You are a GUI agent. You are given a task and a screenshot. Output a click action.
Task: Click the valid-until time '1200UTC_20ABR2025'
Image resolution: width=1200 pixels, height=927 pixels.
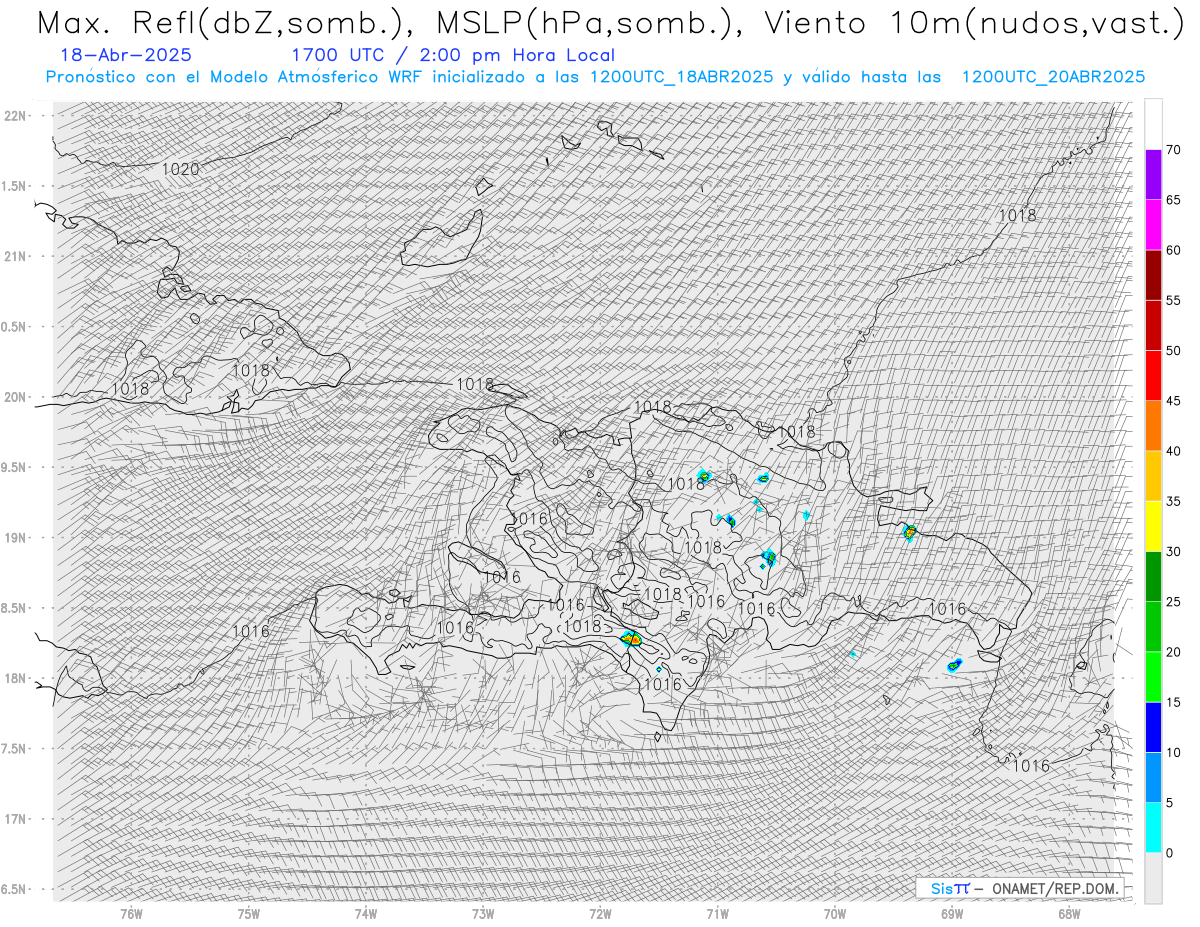(1053, 77)
